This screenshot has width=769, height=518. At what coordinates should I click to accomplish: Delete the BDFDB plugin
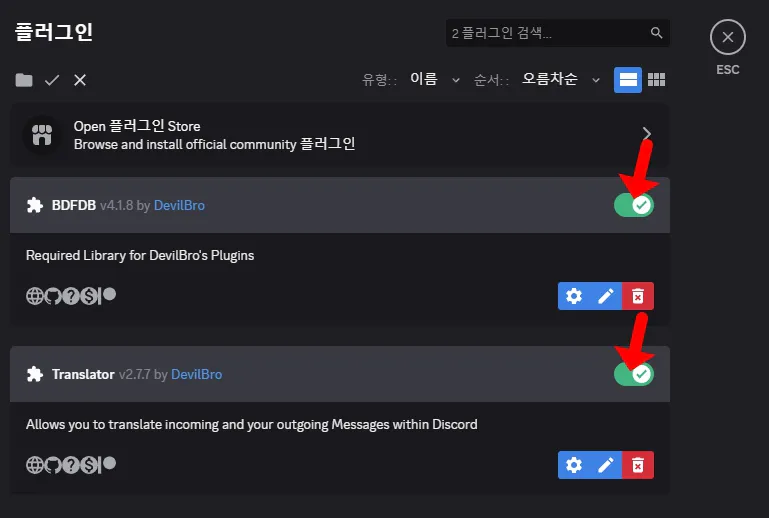637,296
